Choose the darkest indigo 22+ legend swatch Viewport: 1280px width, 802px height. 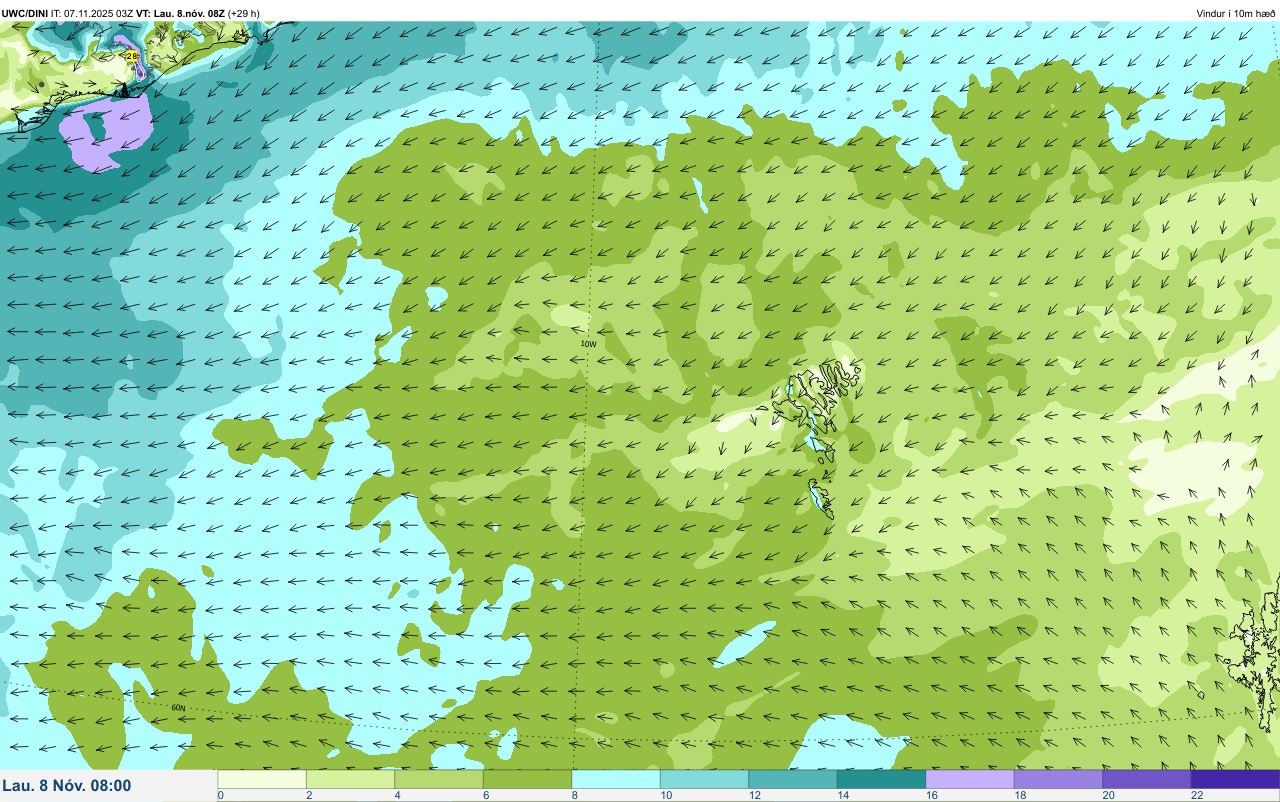coord(1235,779)
